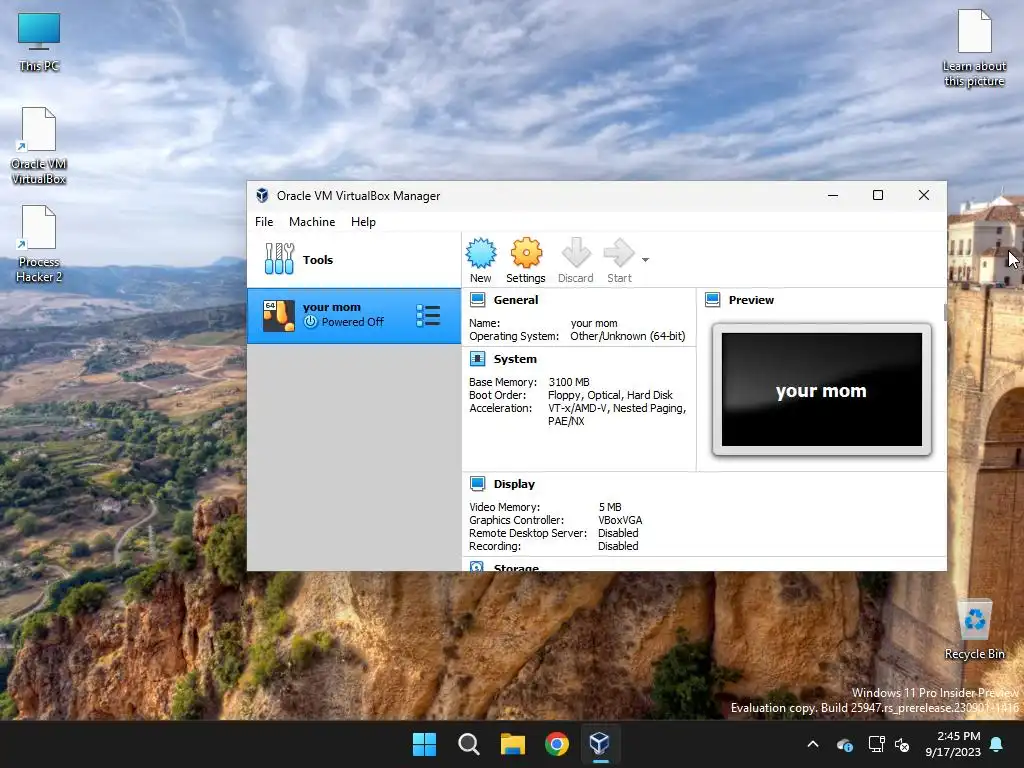Screen dimensions: 1024x768
Task: Click the Storage section icon
Action: tap(477, 567)
